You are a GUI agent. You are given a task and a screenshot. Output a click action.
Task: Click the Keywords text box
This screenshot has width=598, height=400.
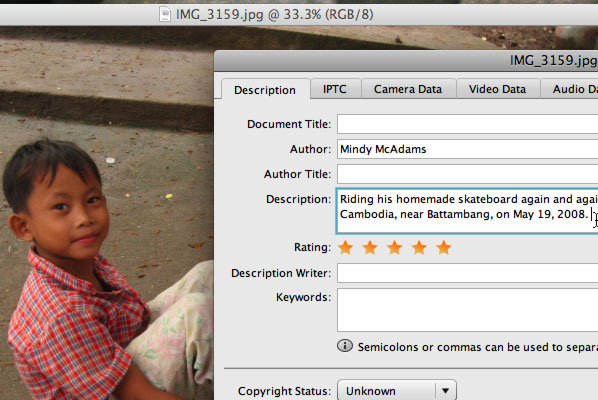468,310
